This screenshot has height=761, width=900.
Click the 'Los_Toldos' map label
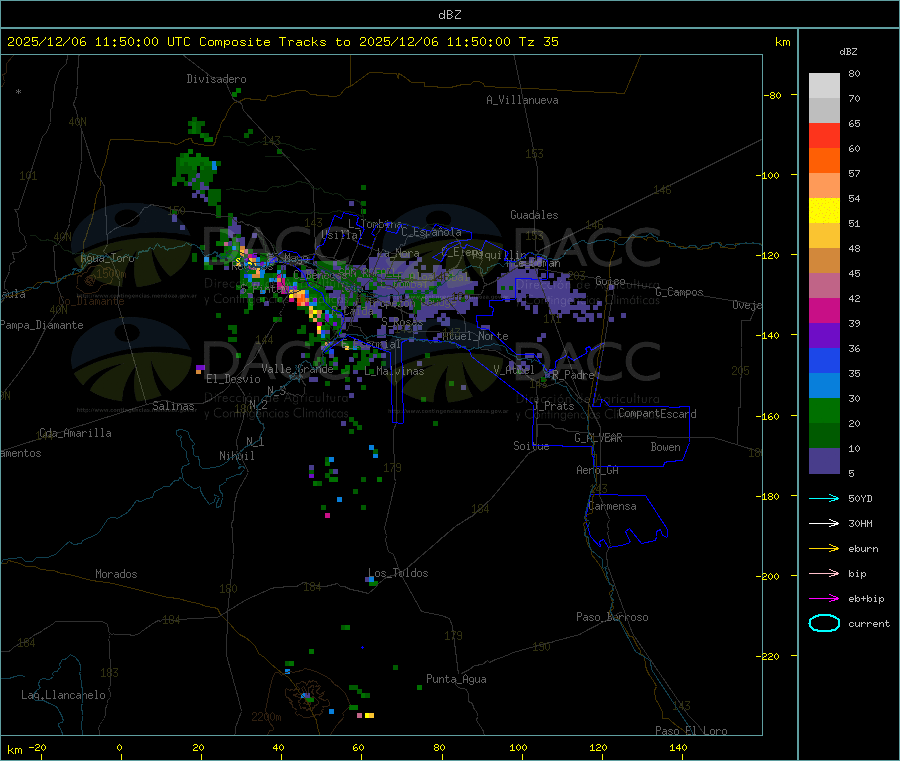pyautogui.click(x=398, y=573)
